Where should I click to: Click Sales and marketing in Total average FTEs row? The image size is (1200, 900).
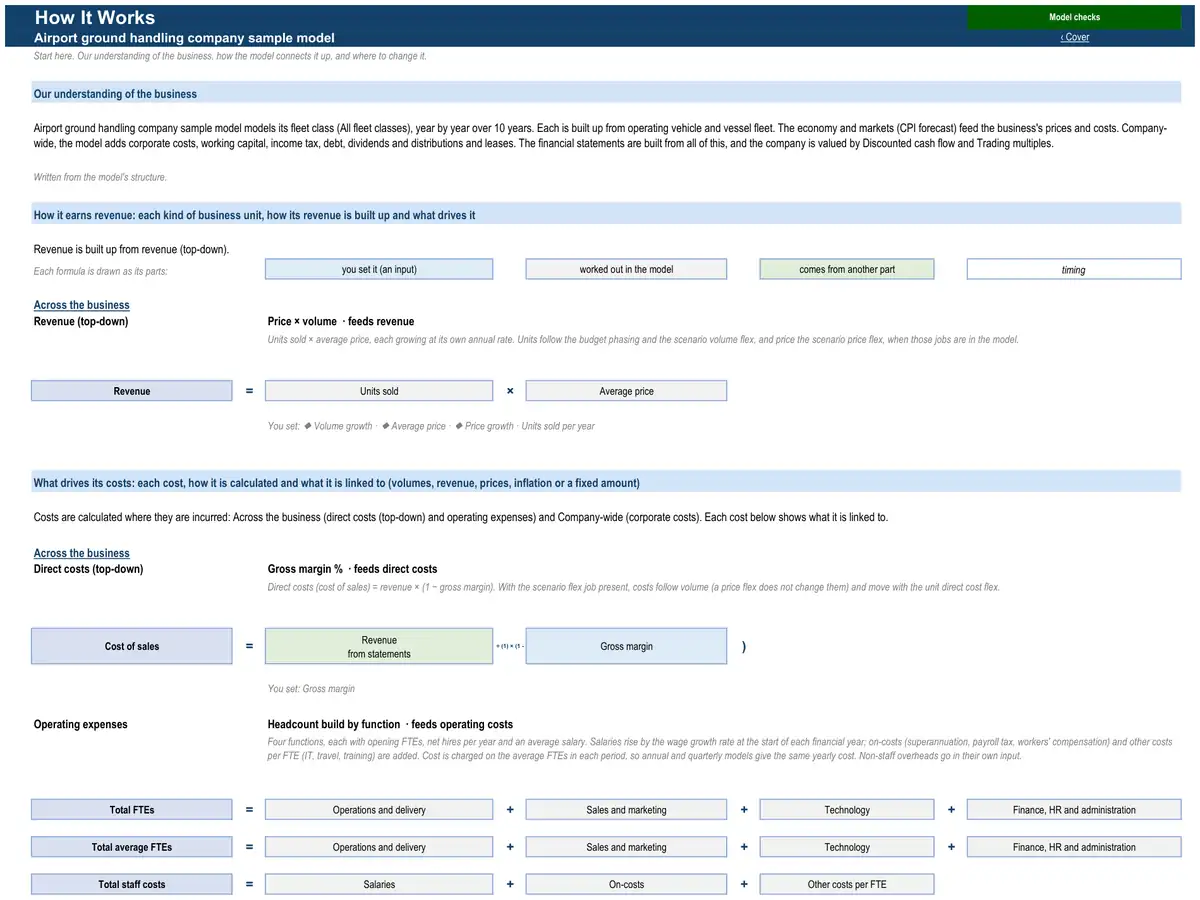click(626, 847)
